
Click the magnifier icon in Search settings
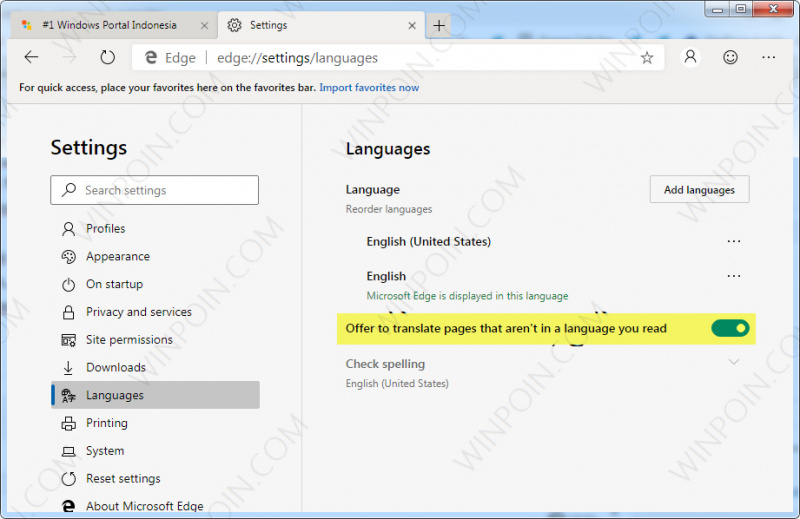[69, 190]
